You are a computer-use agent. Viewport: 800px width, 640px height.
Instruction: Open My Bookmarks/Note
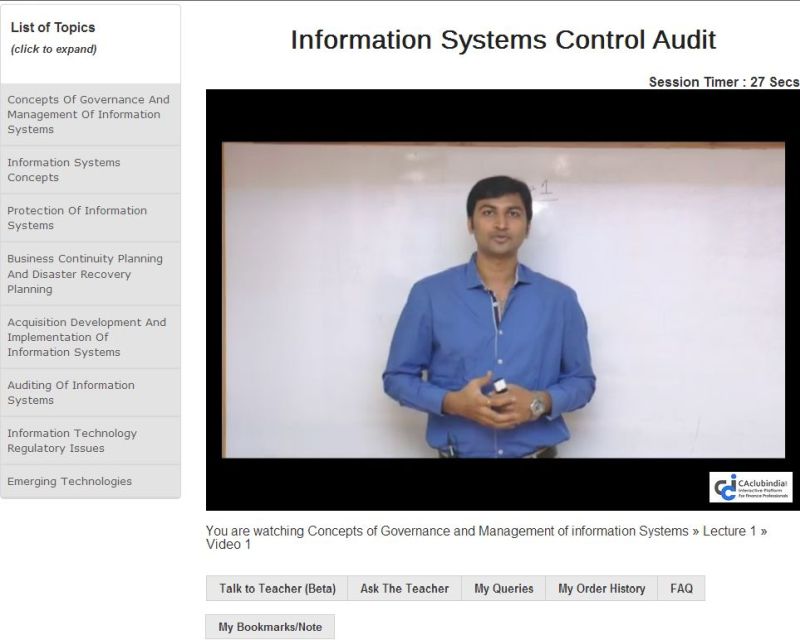tap(270, 627)
